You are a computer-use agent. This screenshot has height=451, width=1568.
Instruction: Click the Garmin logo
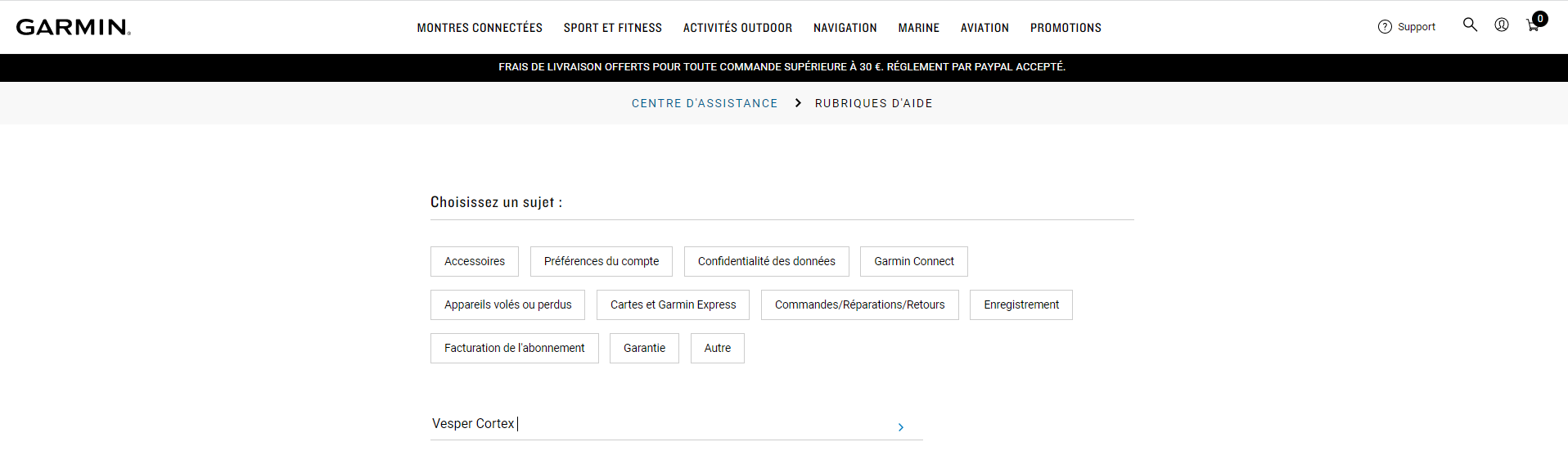pos(74,27)
